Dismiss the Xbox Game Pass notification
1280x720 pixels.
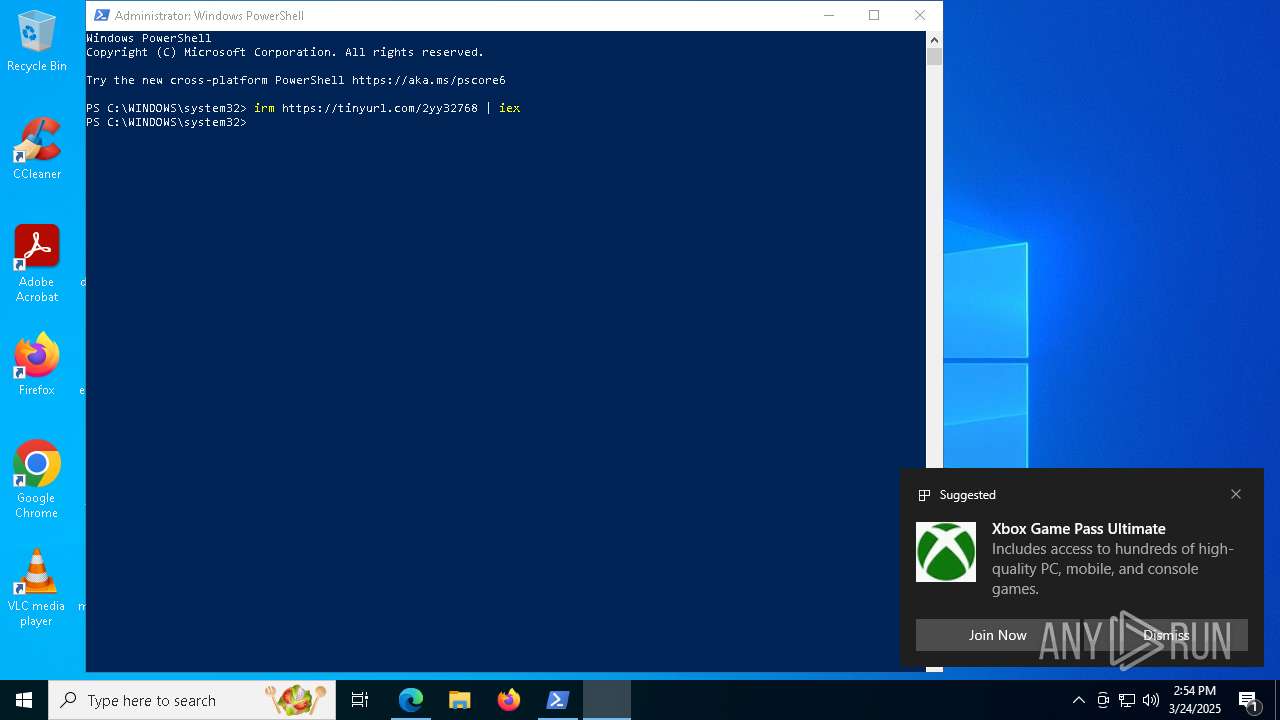[1166, 635]
